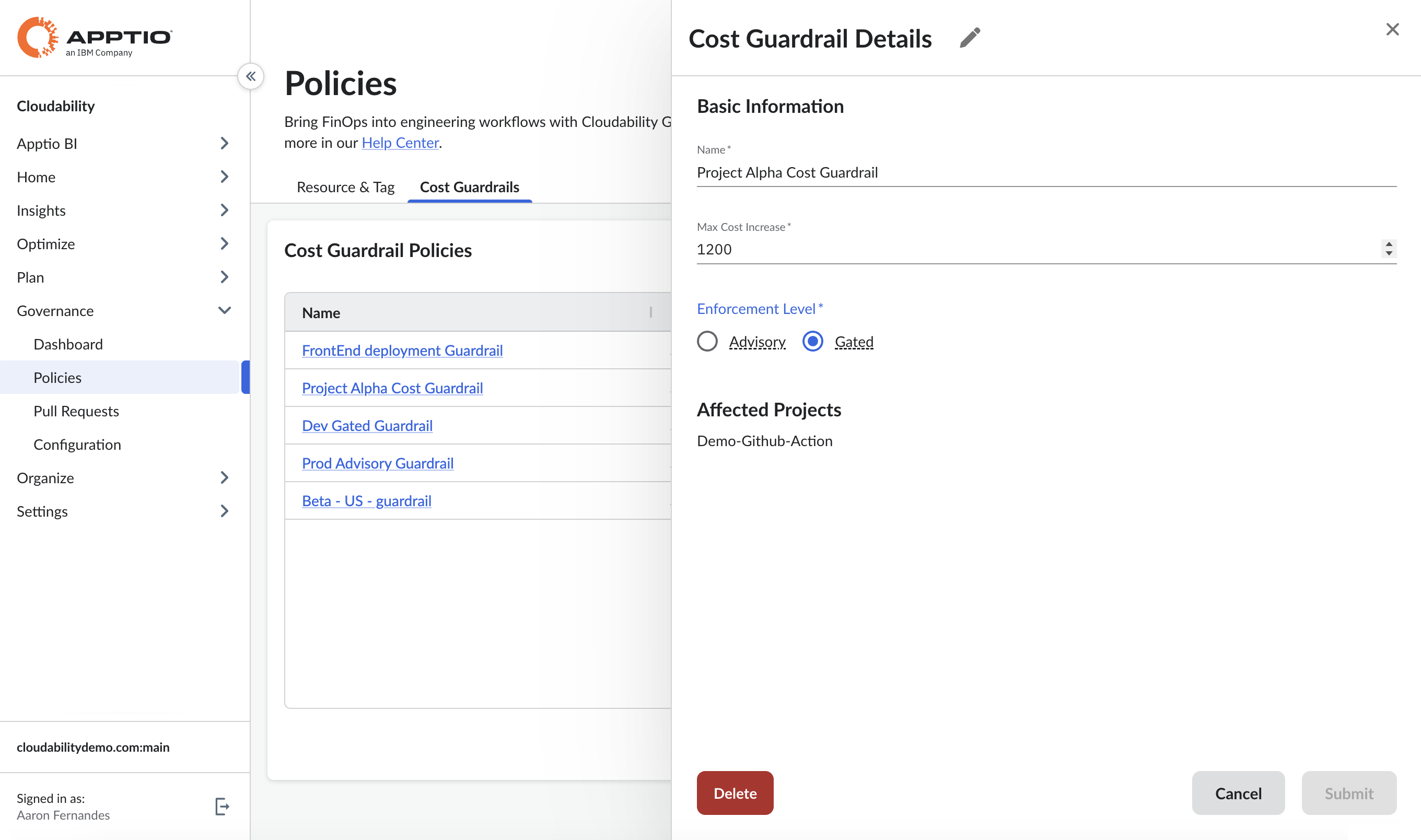Open the Help Center link
This screenshot has width=1421, height=840.
tap(400, 143)
